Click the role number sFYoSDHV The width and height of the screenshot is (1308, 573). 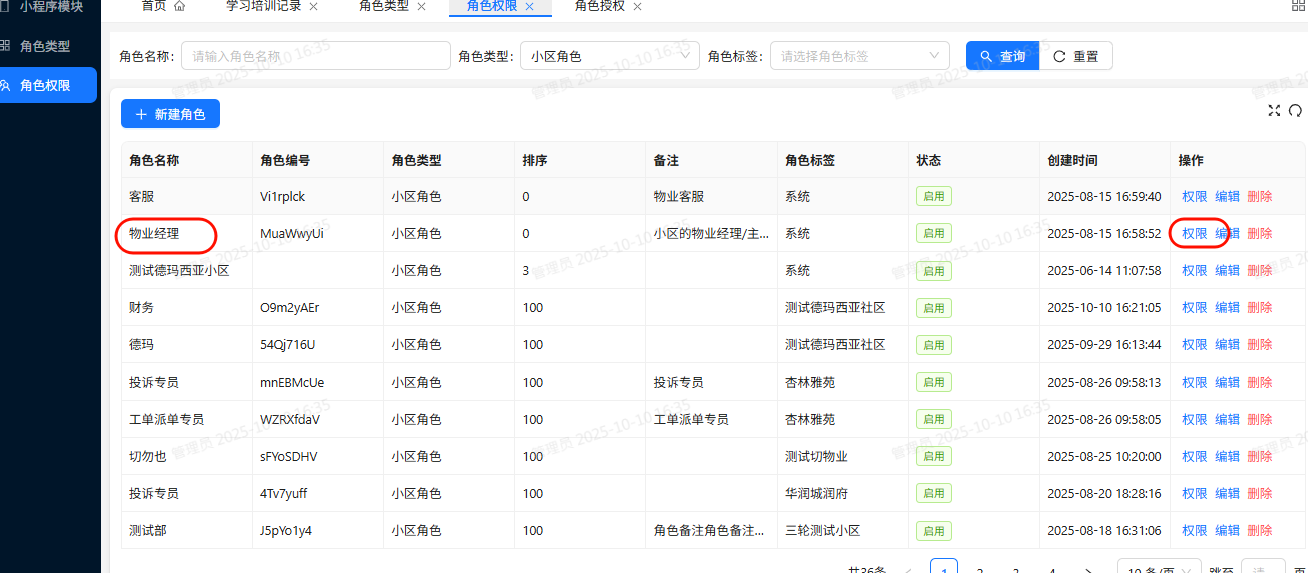pos(289,456)
